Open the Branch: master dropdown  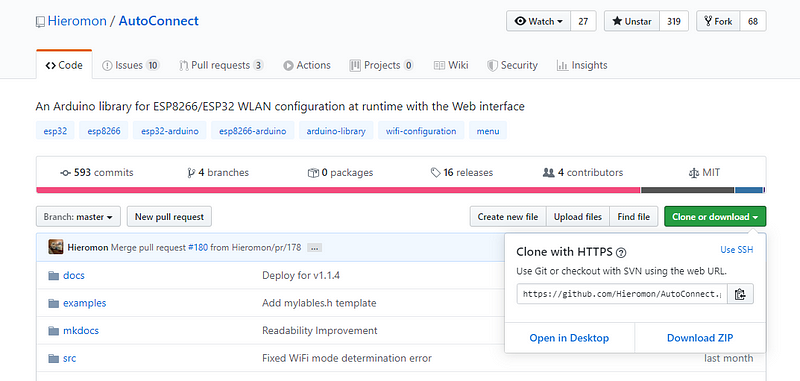point(78,217)
